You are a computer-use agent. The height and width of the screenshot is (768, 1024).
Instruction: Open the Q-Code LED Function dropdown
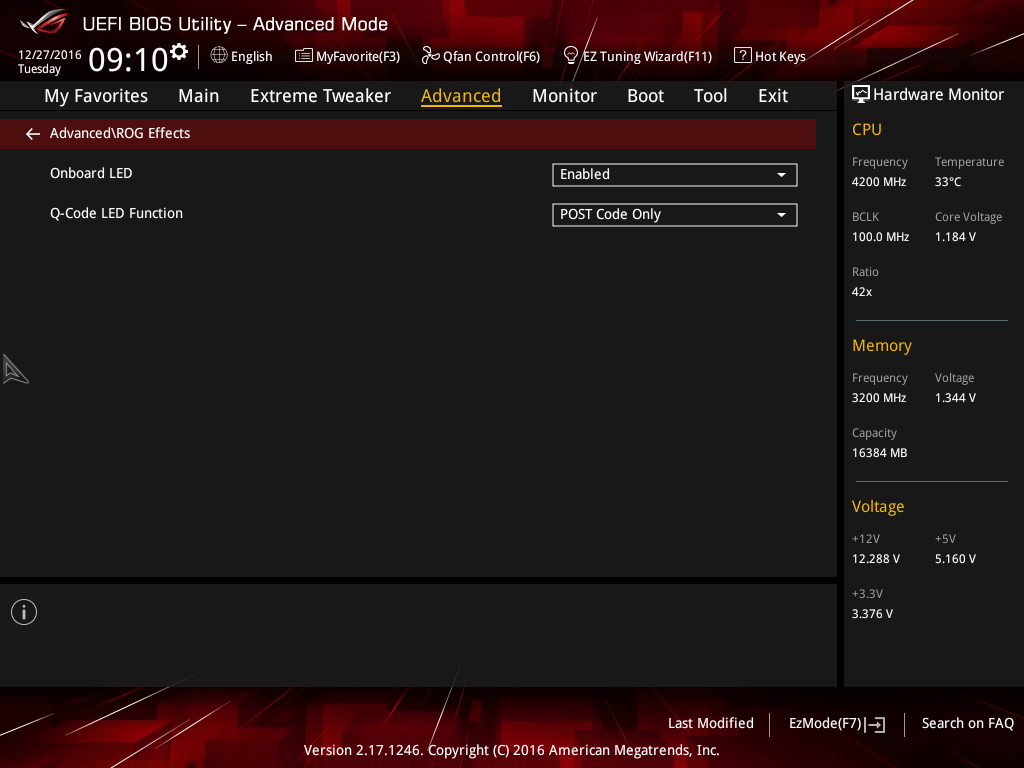point(675,215)
